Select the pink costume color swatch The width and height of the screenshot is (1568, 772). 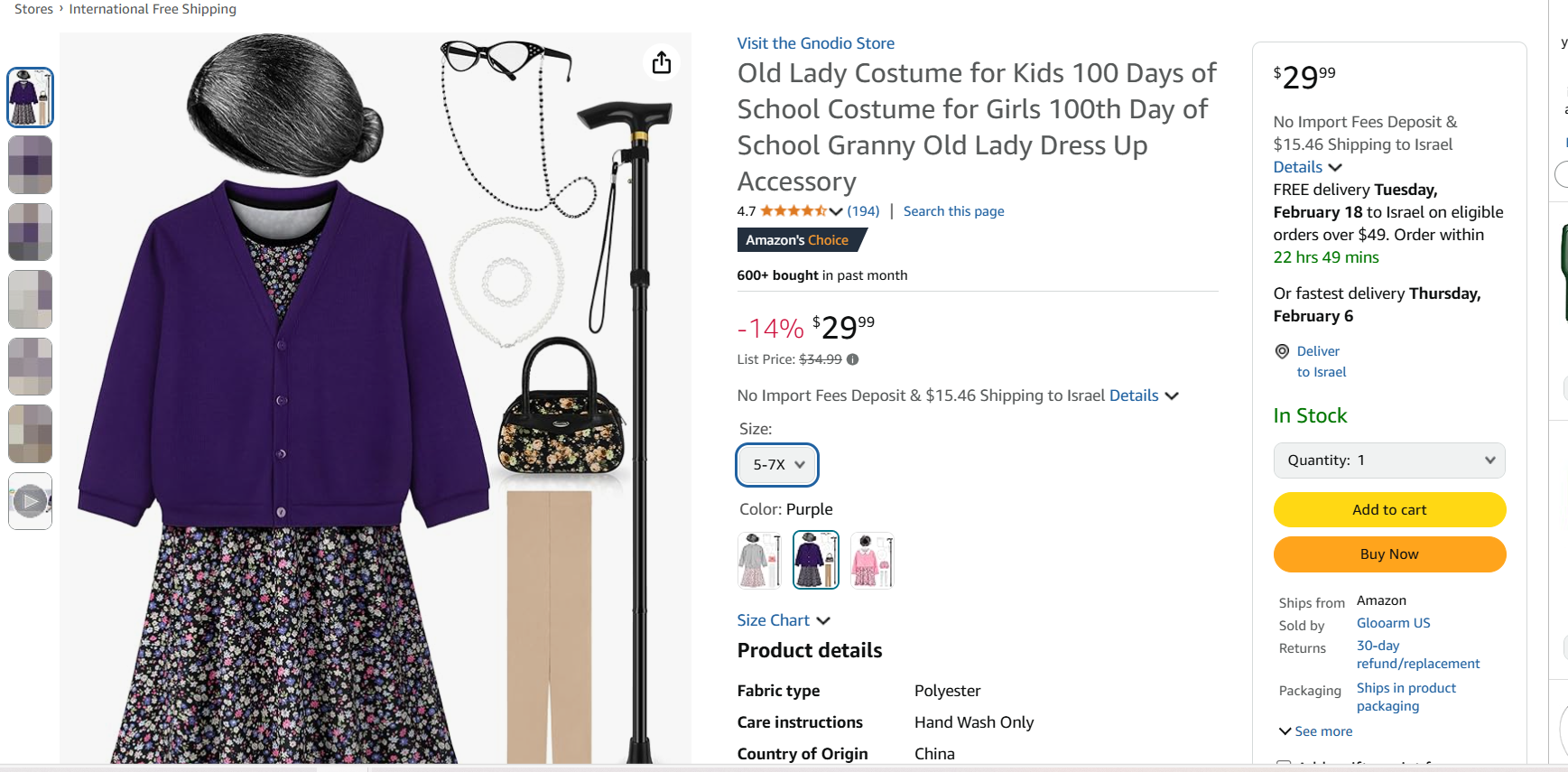[x=872, y=560]
